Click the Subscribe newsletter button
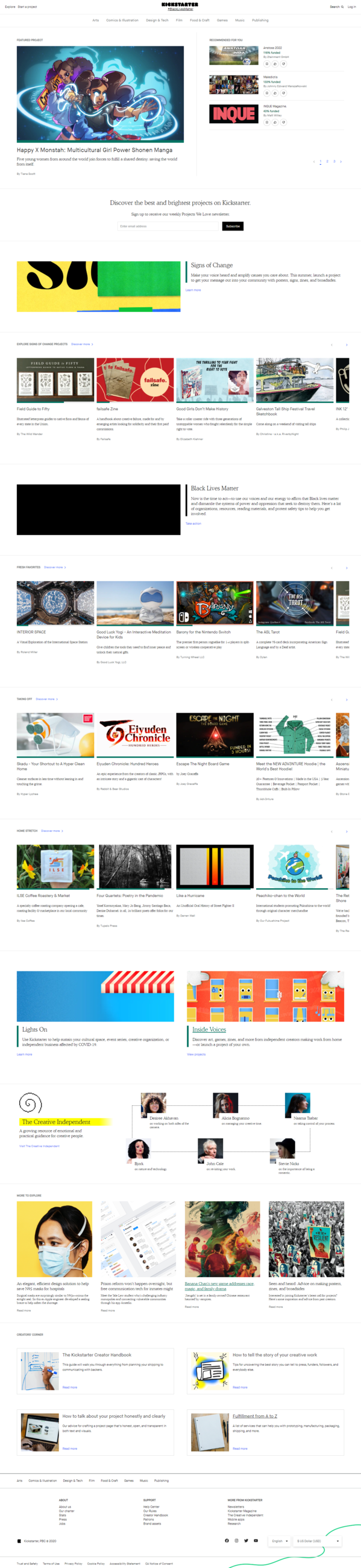 pyautogui.click(x=233, y=226)
